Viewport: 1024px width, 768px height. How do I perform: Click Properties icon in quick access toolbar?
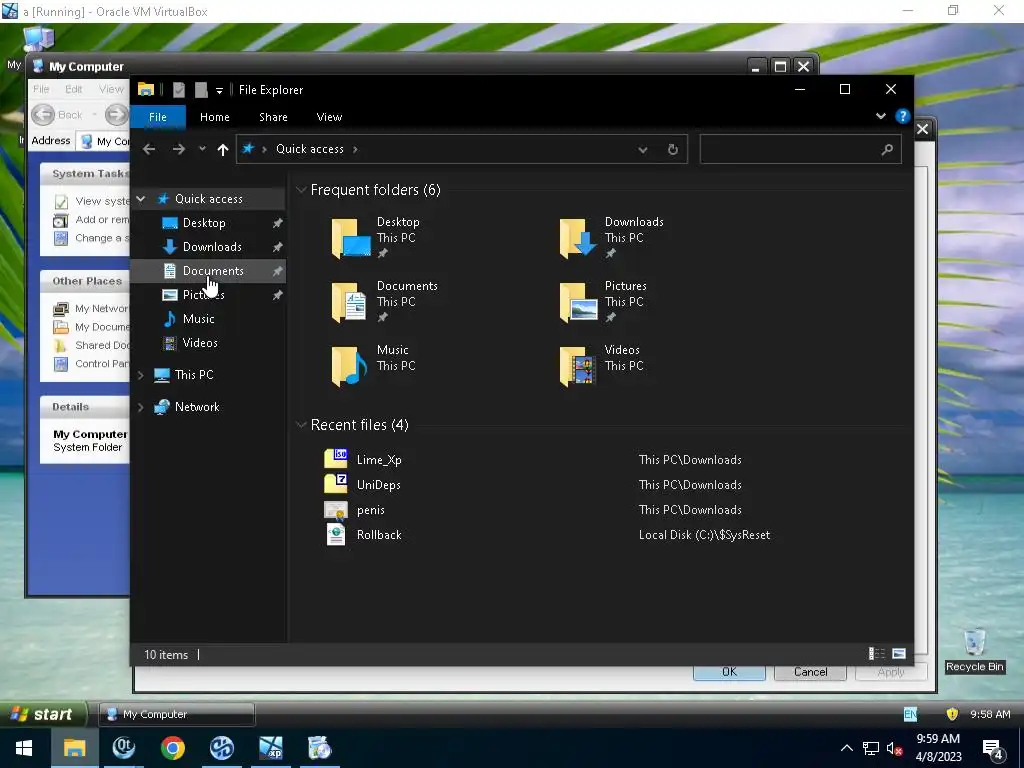click(179, 90)
